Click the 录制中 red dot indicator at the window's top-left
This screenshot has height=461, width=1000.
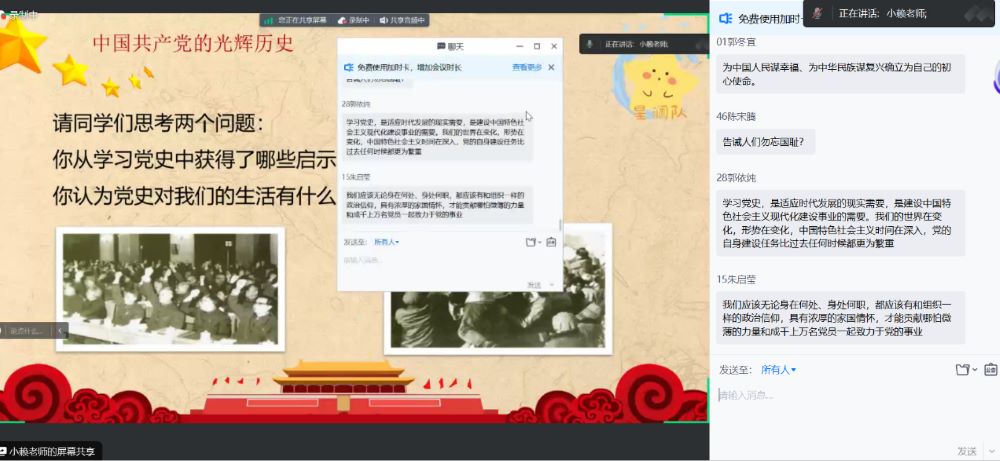(x=3, y=15)
